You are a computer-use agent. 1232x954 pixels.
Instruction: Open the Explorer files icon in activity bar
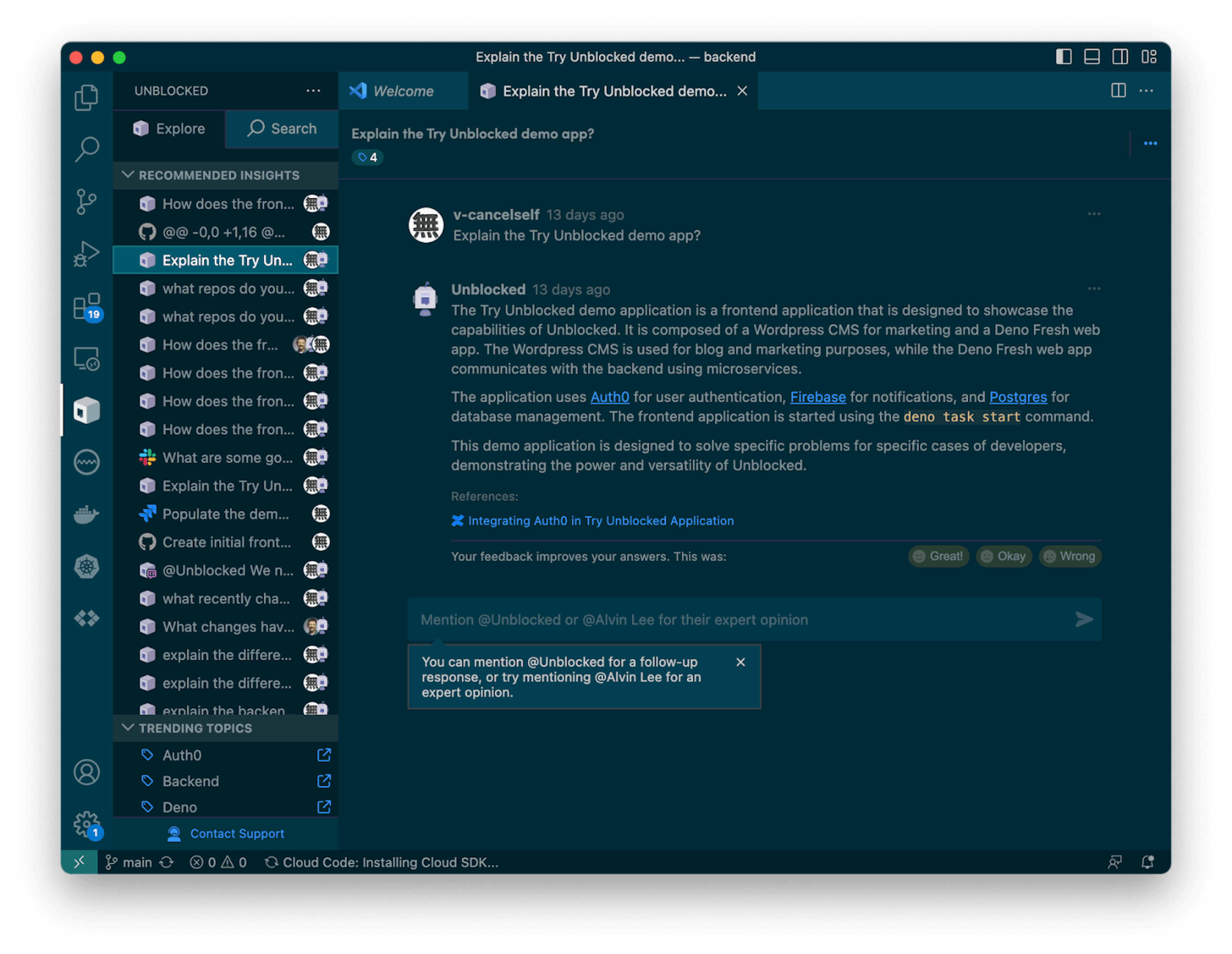86,98
